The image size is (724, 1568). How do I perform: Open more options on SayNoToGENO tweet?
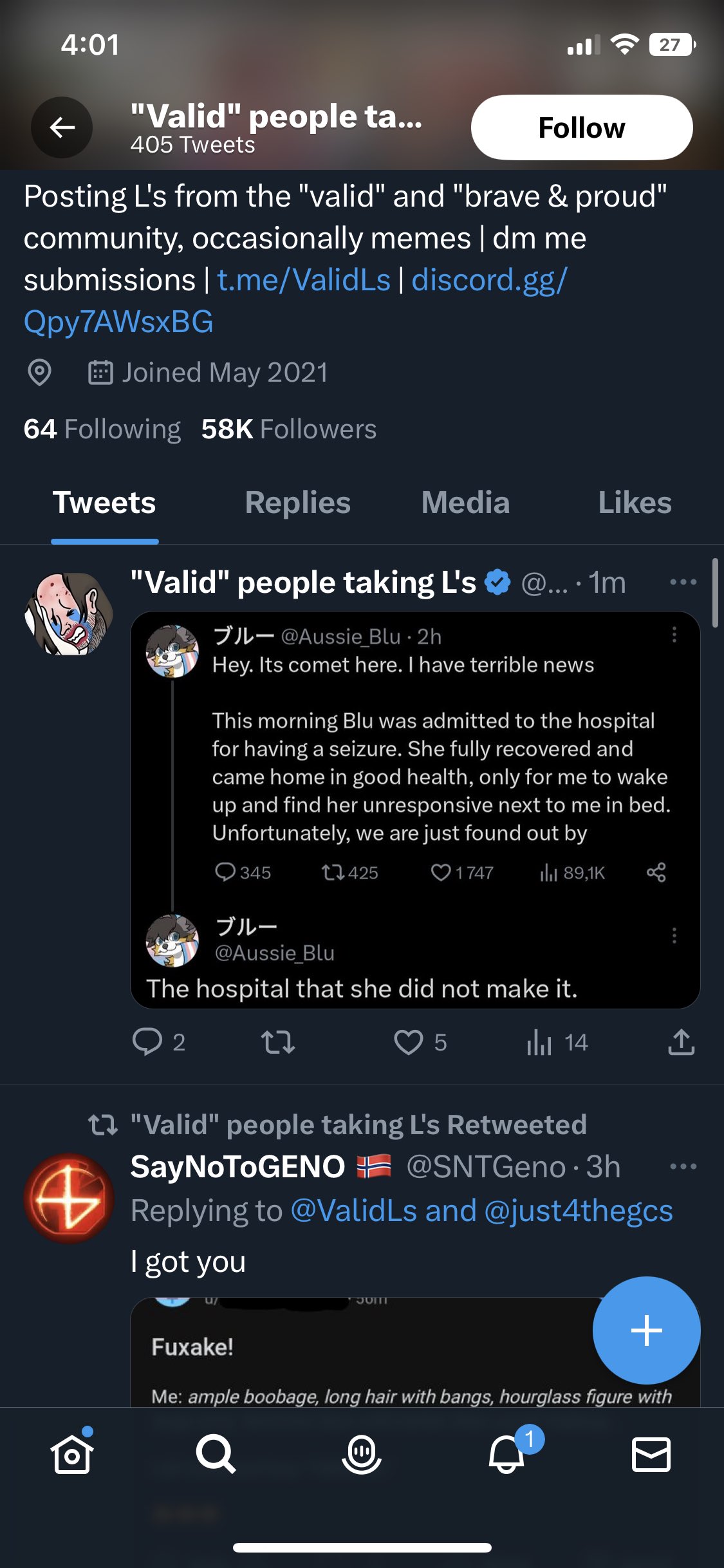683,1166
